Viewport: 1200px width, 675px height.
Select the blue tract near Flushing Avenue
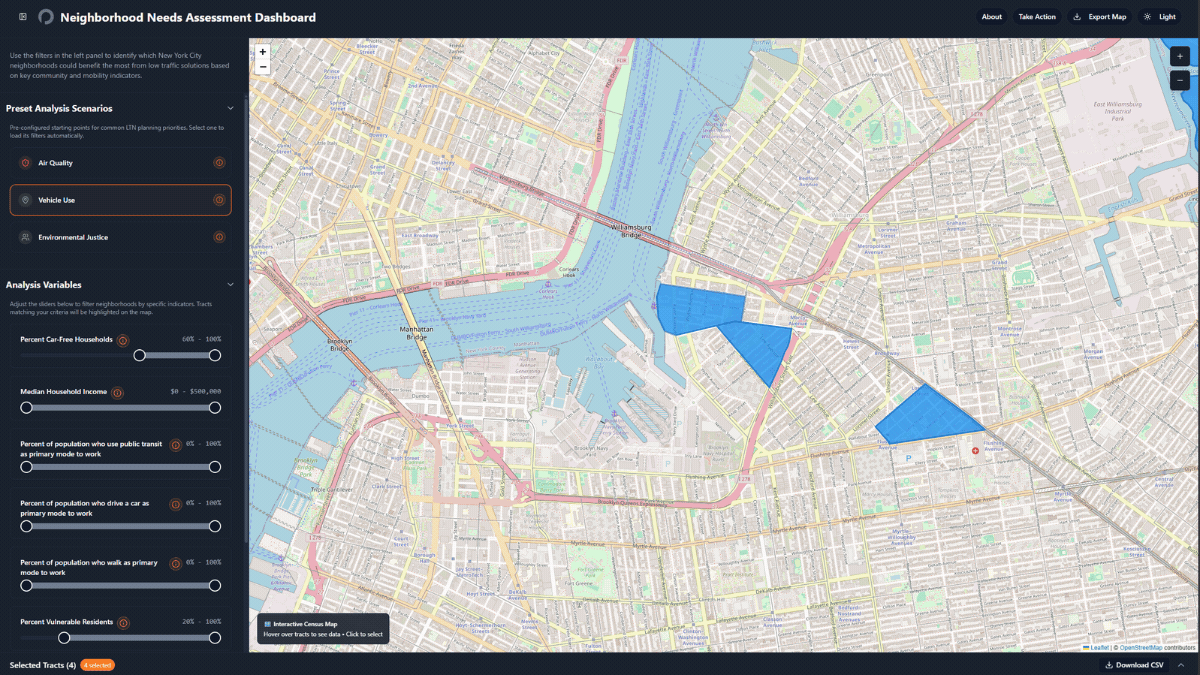(x=929, y=417)
